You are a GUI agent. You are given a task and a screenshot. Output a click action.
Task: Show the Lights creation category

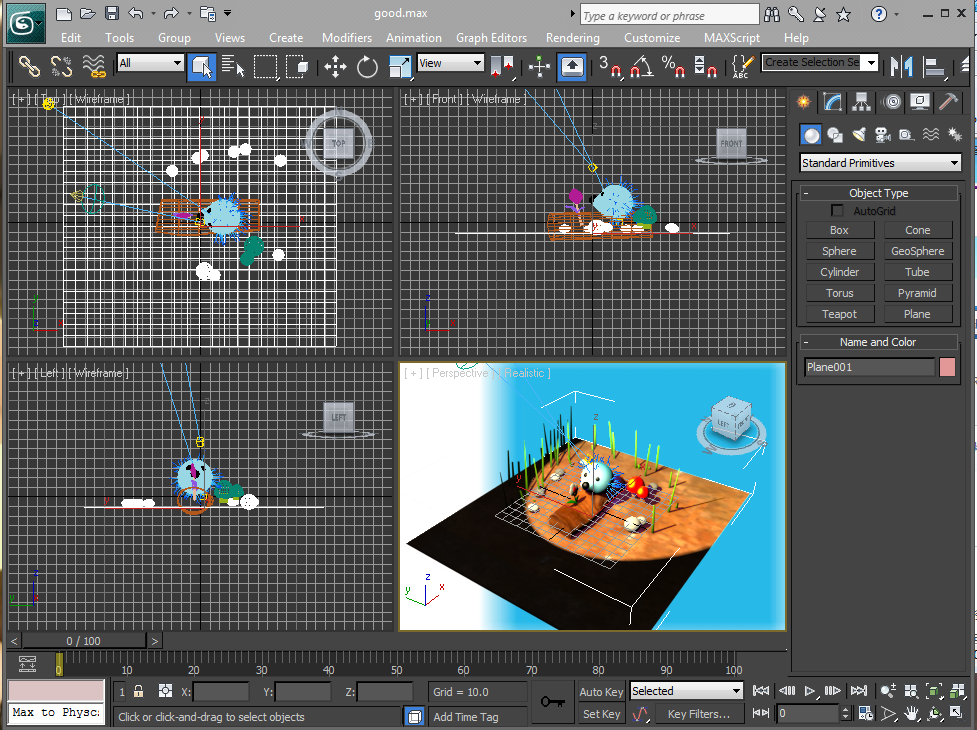(859, 135)
